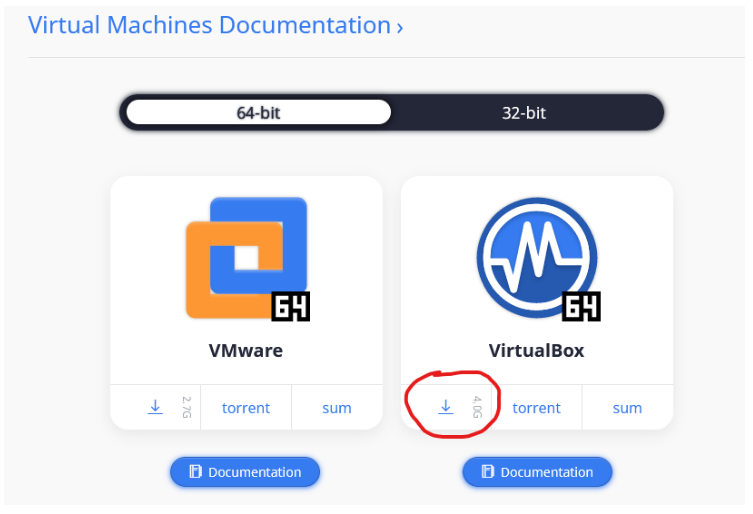This screenshot has height=514, width=753.
Task: Select the 64-bit toggle option
Action: 258,112
